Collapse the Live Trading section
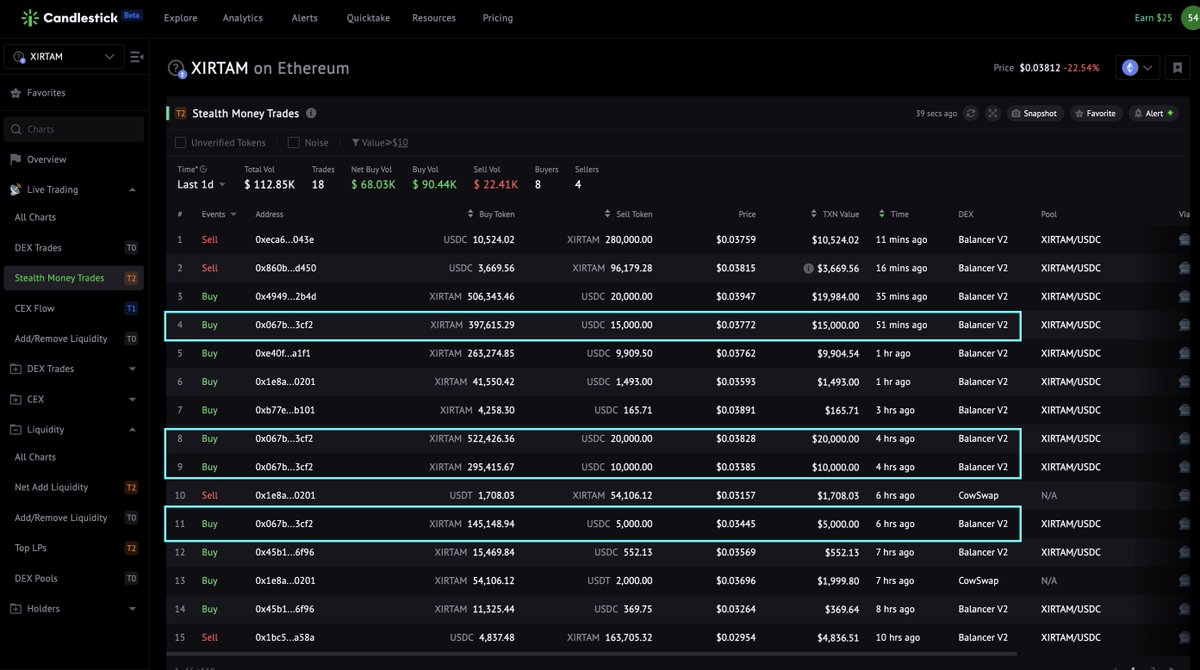Image resolution: width=1200 pixels, height=670 pixels. (132, 189)
